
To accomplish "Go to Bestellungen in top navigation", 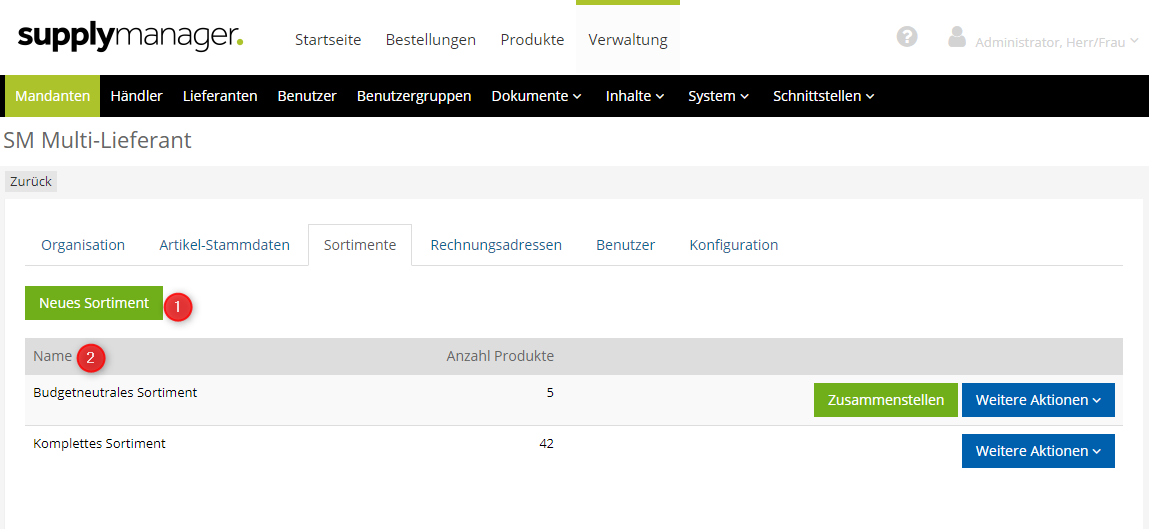I will pos(431,40).
